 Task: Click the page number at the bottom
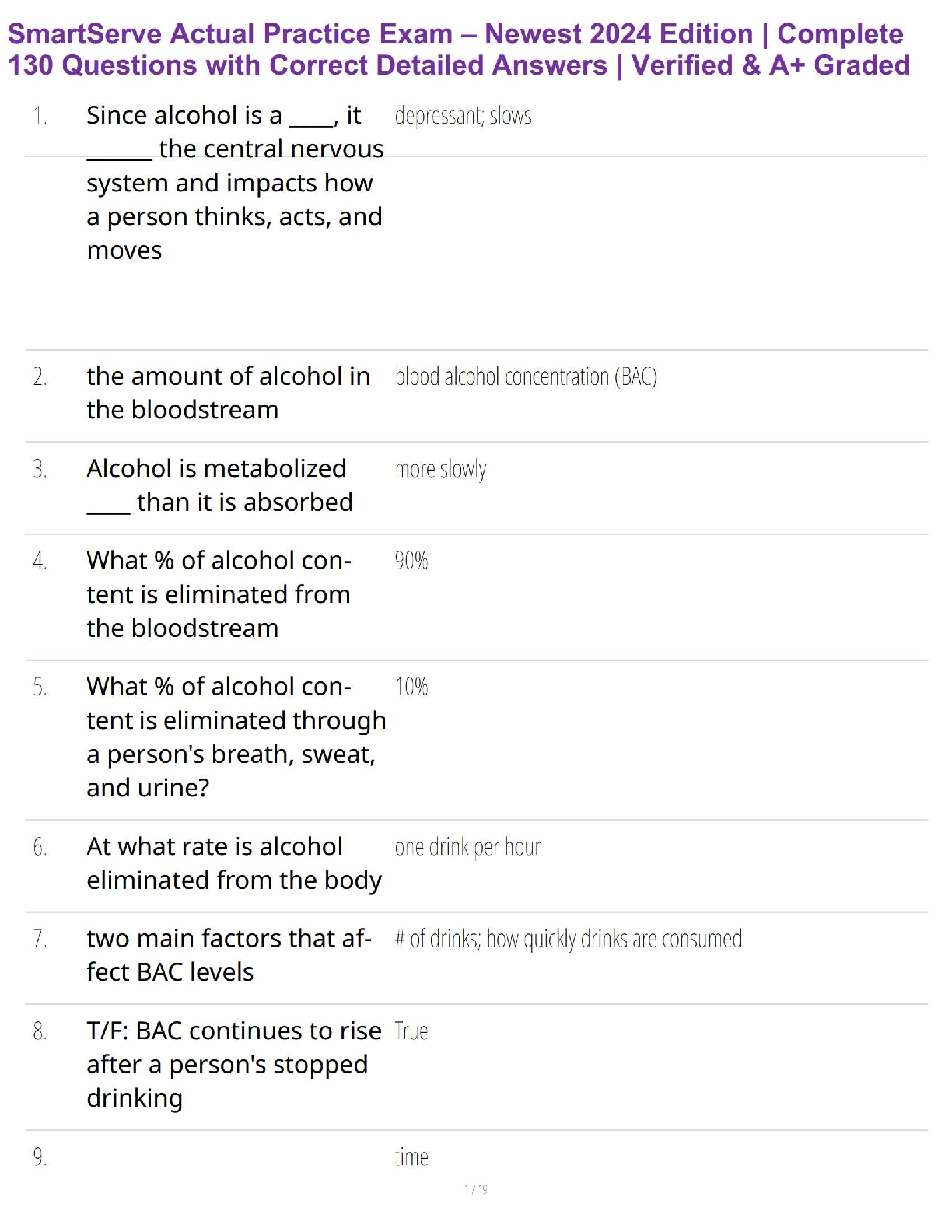(x=475, y=1189)
